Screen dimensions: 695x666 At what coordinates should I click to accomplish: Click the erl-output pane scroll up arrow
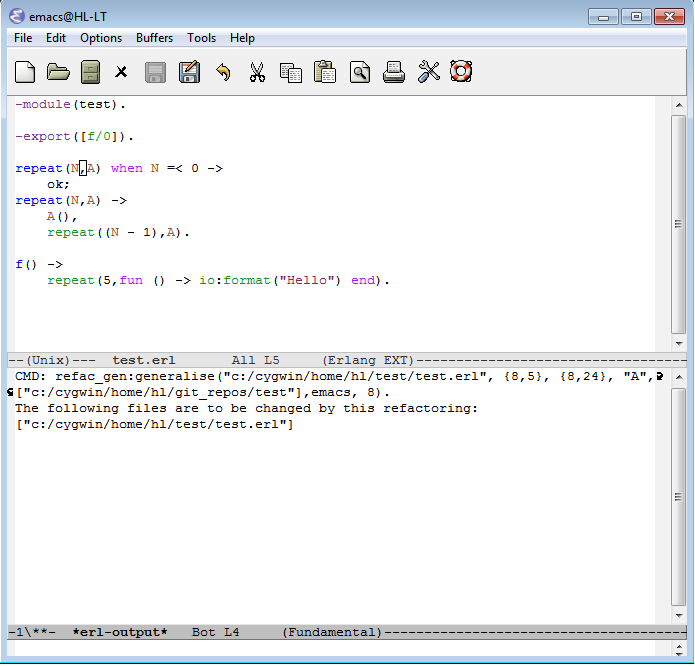click(x=679, y=377)
